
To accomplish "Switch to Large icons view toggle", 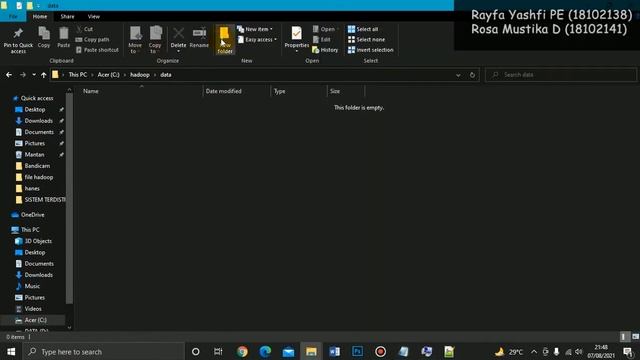I will tap(635, 337).
